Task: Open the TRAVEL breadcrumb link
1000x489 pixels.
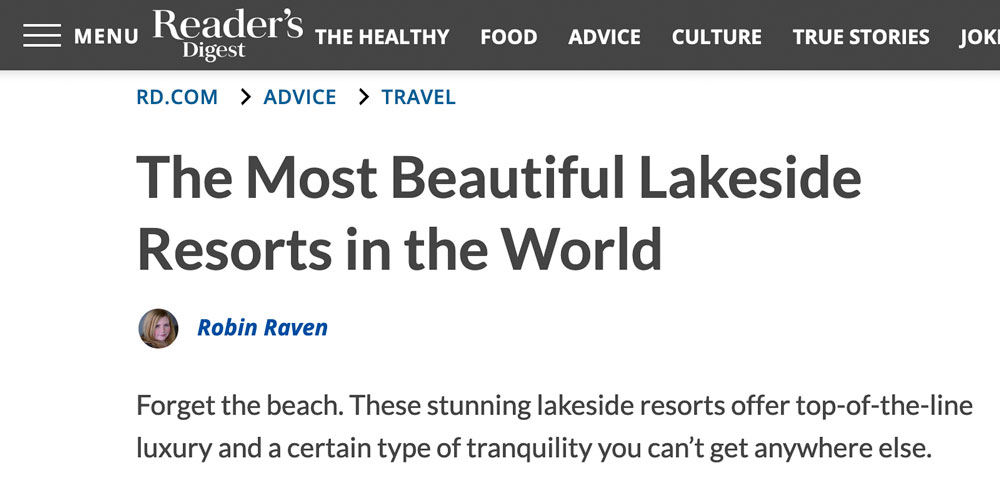Action: click(419, 97)
